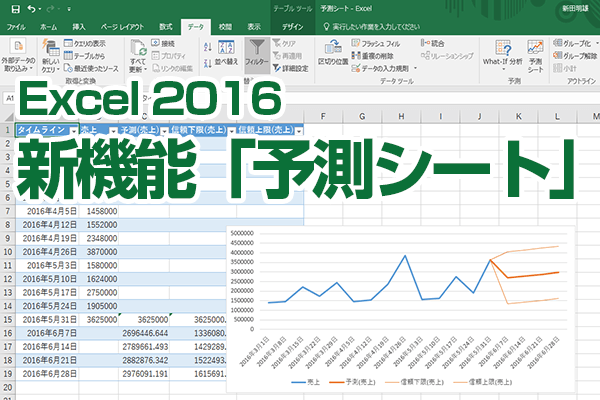Click 小計 in outline group
This screenshot has height=400, width=600.
coord(565,69)
